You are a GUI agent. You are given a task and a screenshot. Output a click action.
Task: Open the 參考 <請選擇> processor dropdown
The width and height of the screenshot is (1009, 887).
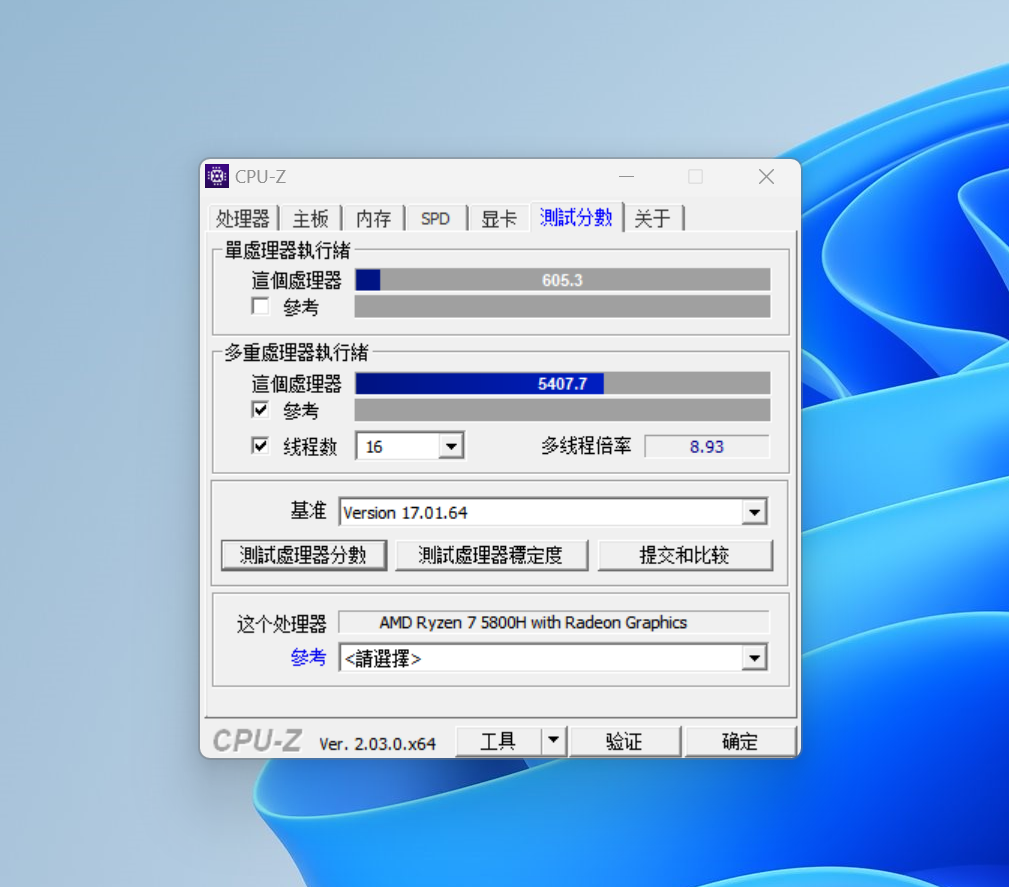754,658
